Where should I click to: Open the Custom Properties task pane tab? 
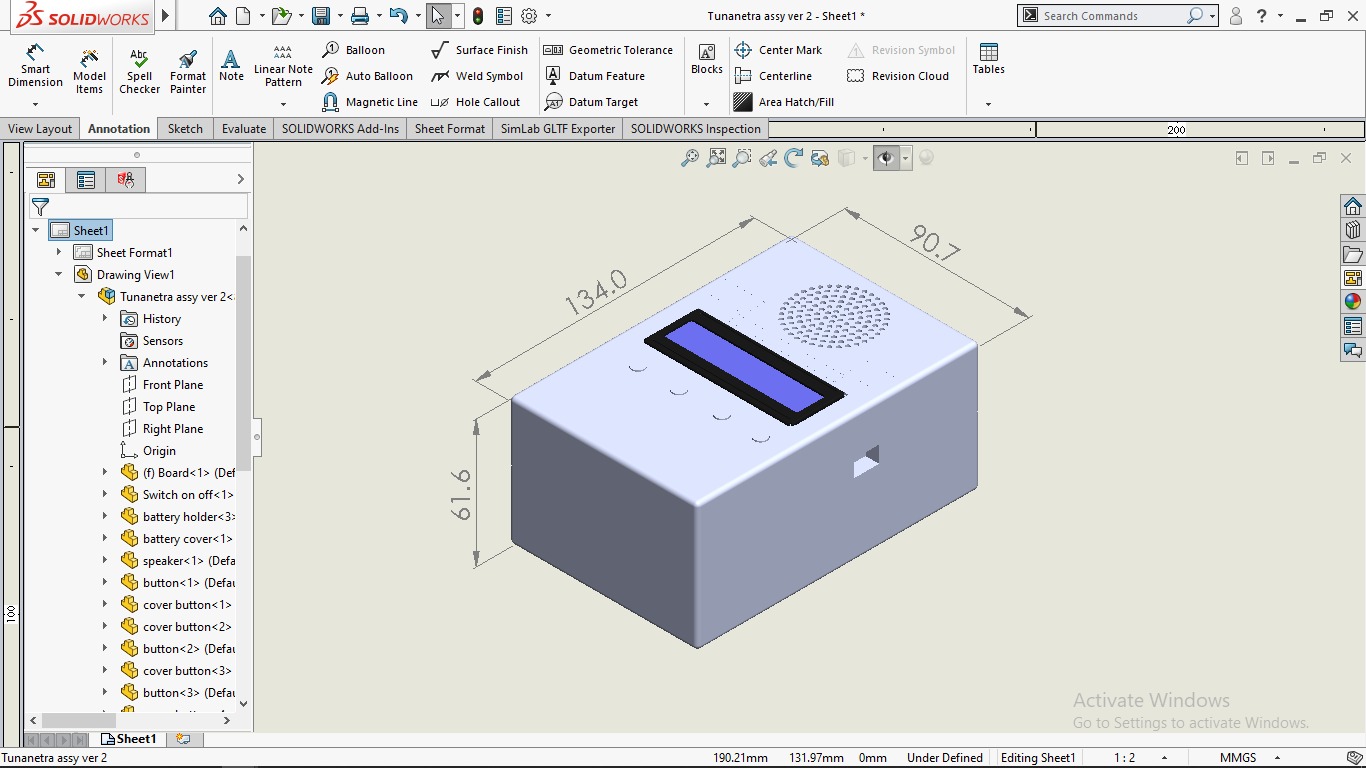[1353, 326]
